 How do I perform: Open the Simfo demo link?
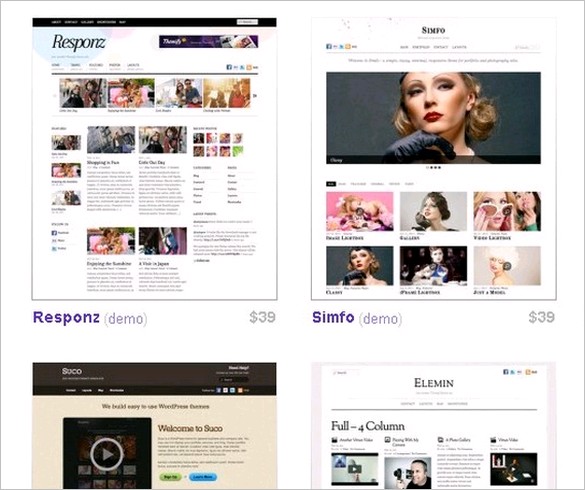pyautogui.click(x=381, y=319)
